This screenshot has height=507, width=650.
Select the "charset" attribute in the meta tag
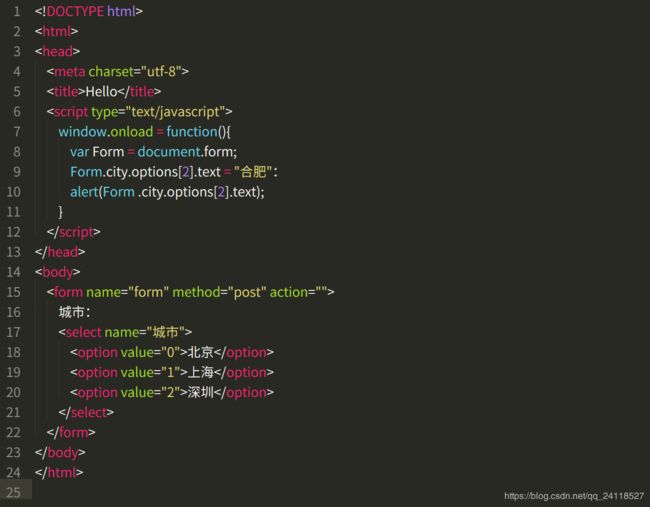[x=111, y=71]
